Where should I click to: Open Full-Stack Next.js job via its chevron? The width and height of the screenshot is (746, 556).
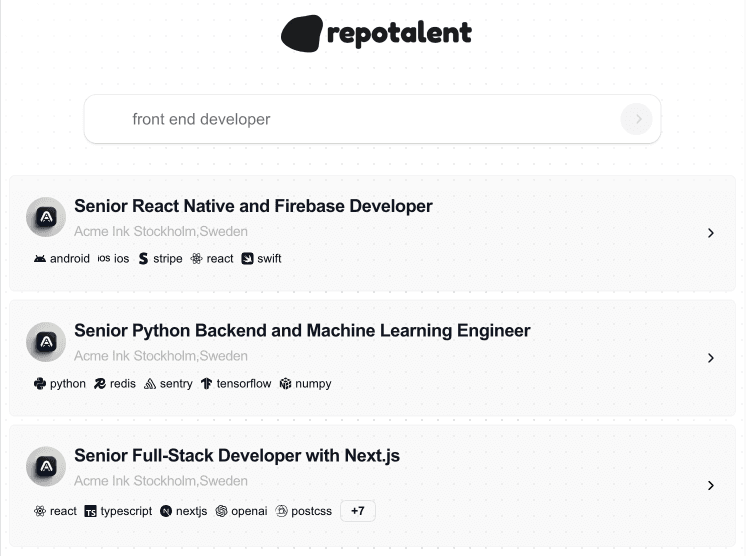tap(711, 486)
